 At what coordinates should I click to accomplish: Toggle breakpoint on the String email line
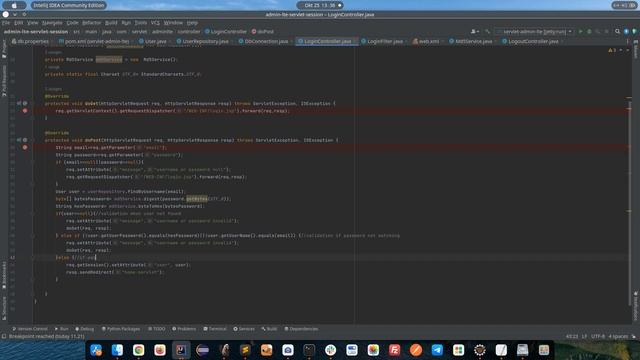tap(25, 147)
